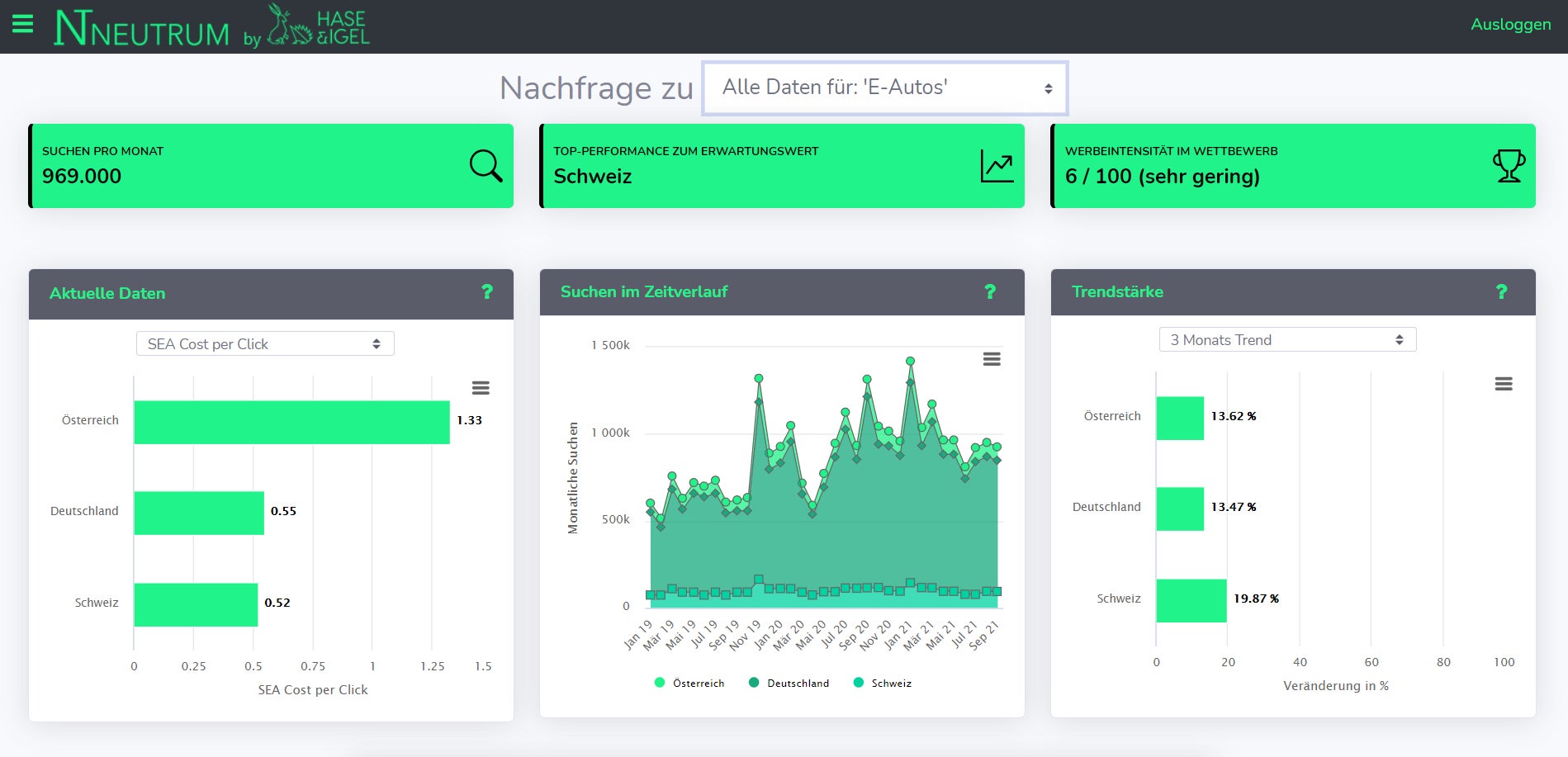1568x757 pixels.
Task: Open help for Aktuelle Daten
Action: click(x=487, y=292)
